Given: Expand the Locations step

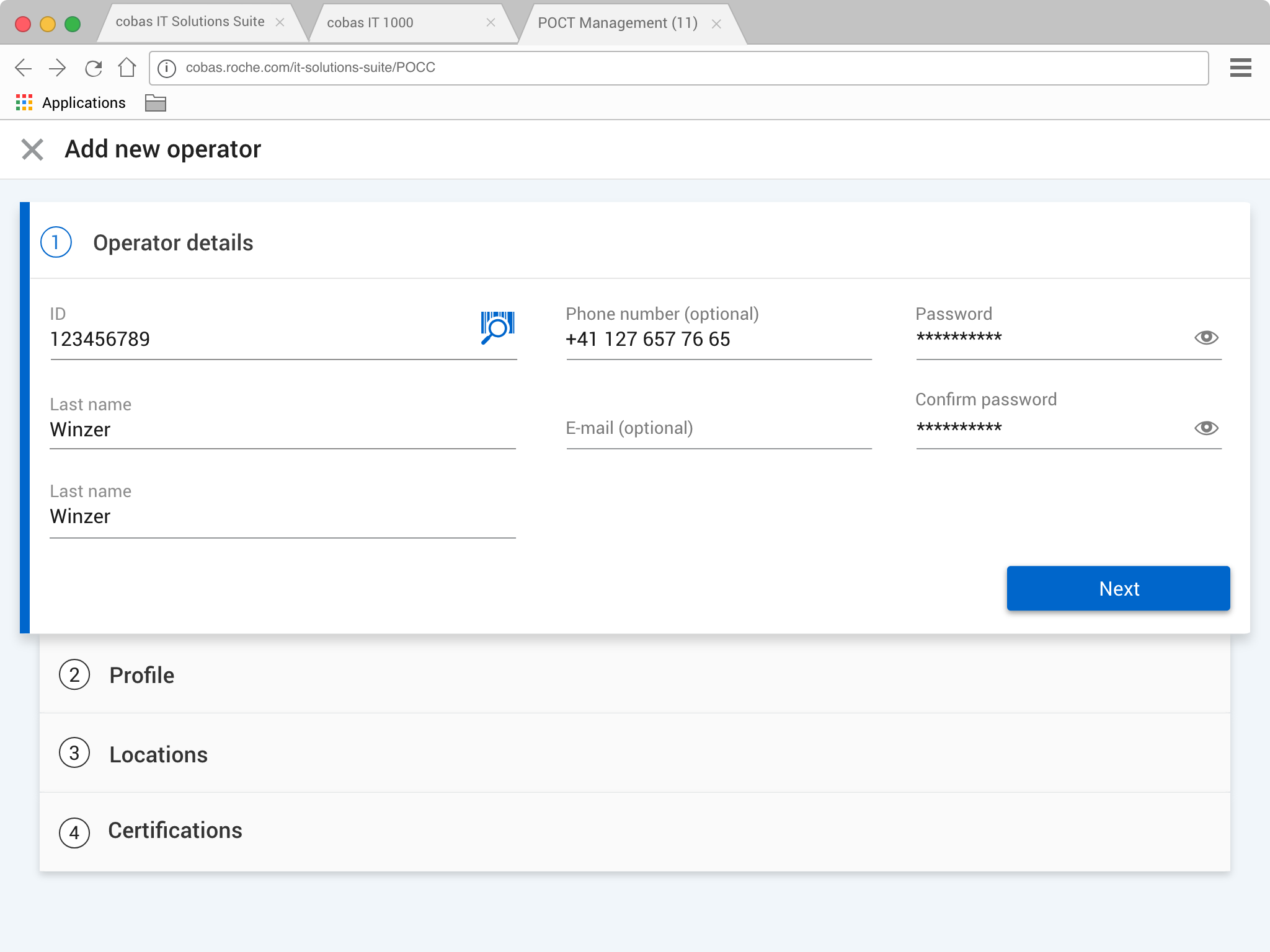Looking at the screenshot, I should click(x=158, y=754).
